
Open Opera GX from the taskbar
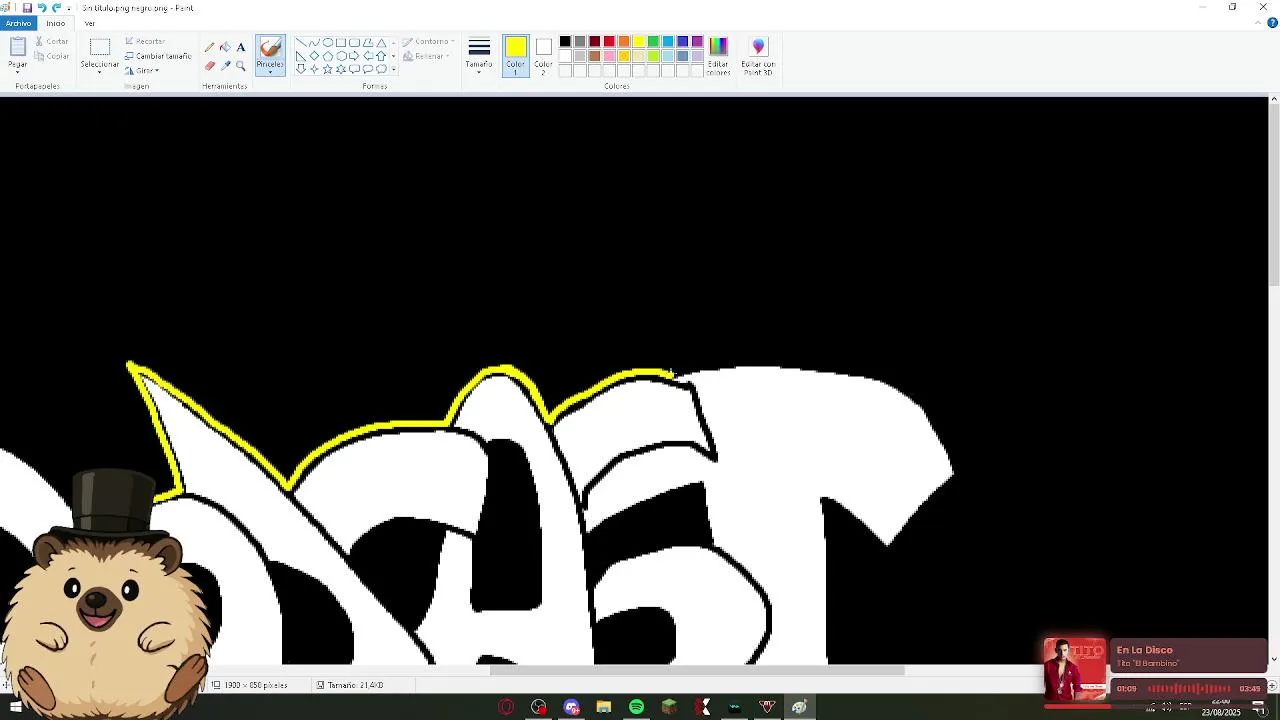(506, 707)
